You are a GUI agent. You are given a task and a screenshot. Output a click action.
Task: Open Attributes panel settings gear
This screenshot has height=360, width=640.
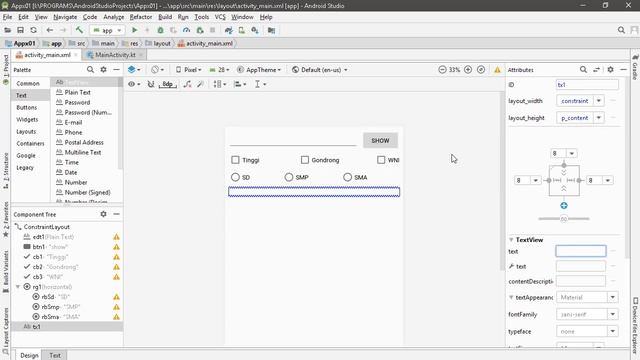[610, 70]
